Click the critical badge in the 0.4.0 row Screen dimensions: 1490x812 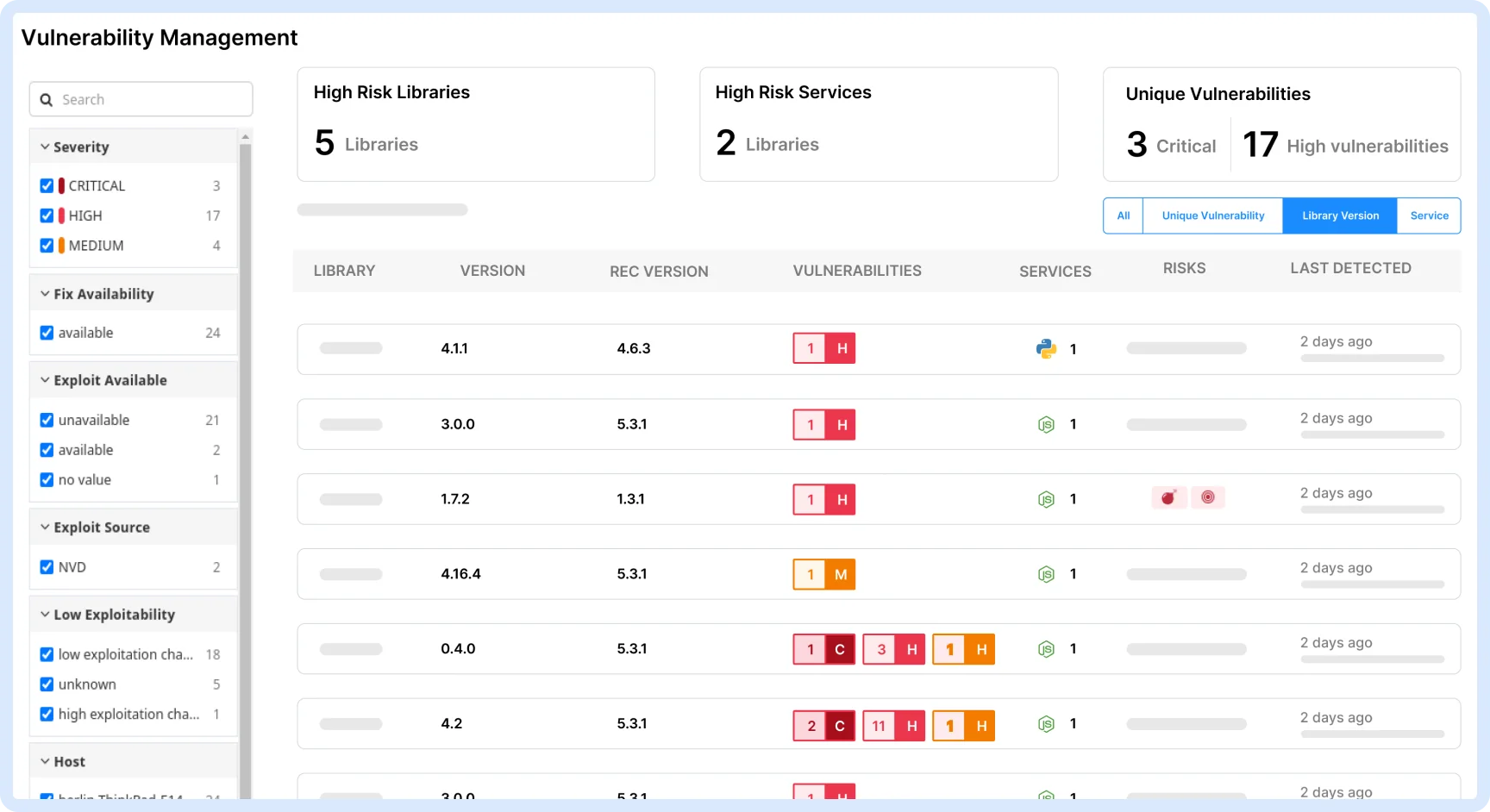824,649
